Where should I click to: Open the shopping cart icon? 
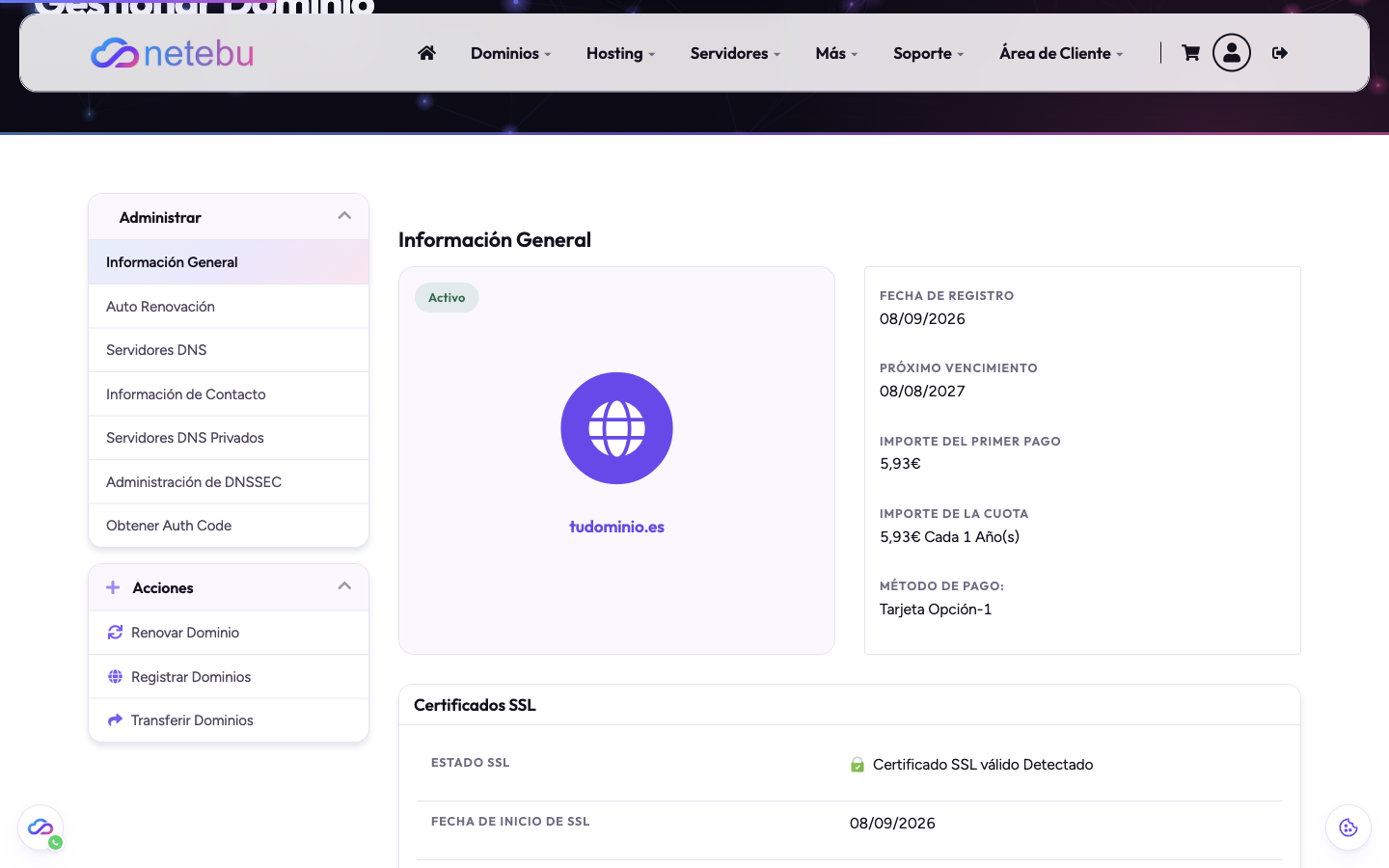(1190, 53)
